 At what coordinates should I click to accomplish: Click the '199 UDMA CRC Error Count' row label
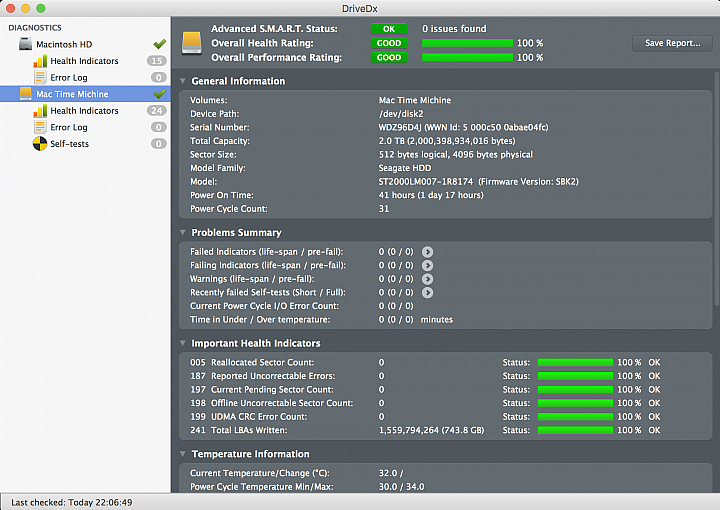[x=248, y=416]
